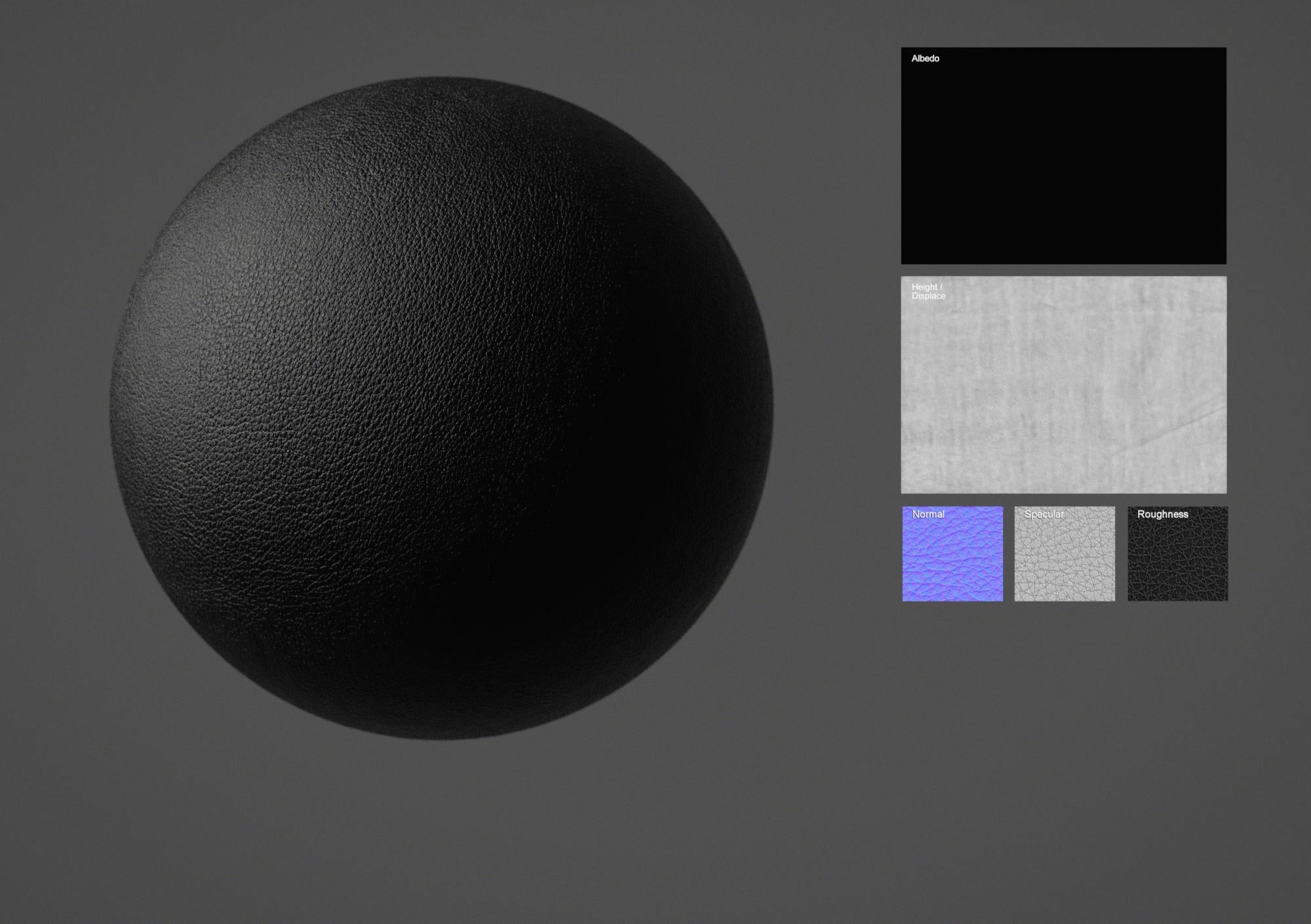The height and width of the screenshot is (924, 1311).
Task: Open the Roughness map thumbnail
Action: (x=1177, y=554)
